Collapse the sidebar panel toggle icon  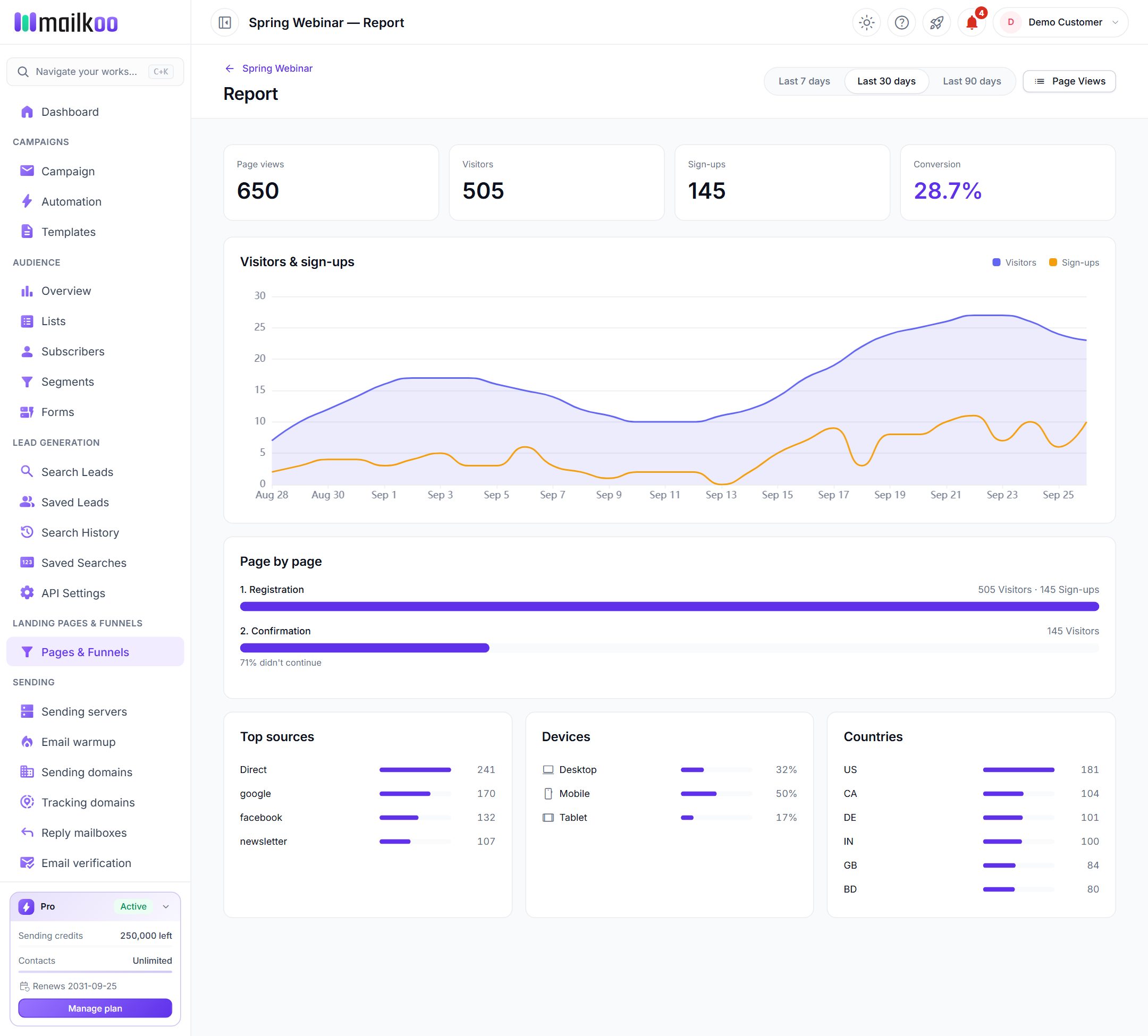[225, 22]
